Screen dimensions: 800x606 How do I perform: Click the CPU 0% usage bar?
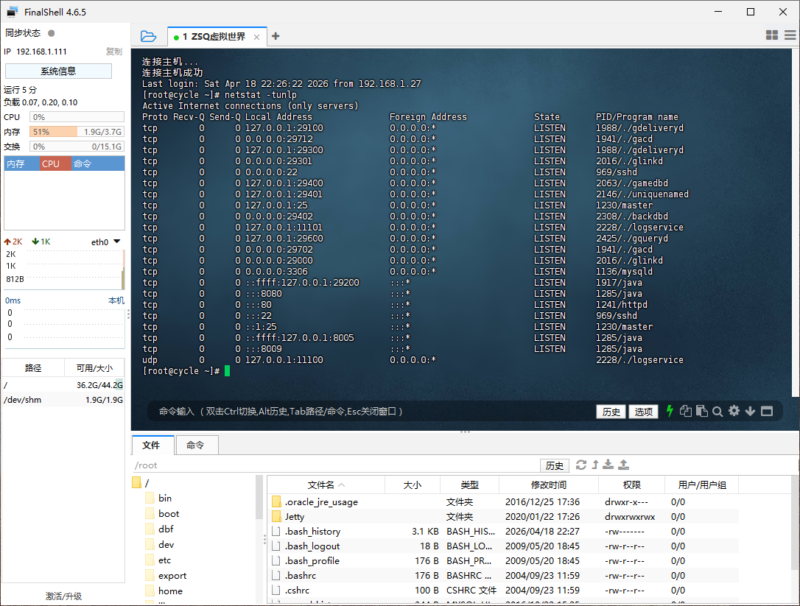77,117
